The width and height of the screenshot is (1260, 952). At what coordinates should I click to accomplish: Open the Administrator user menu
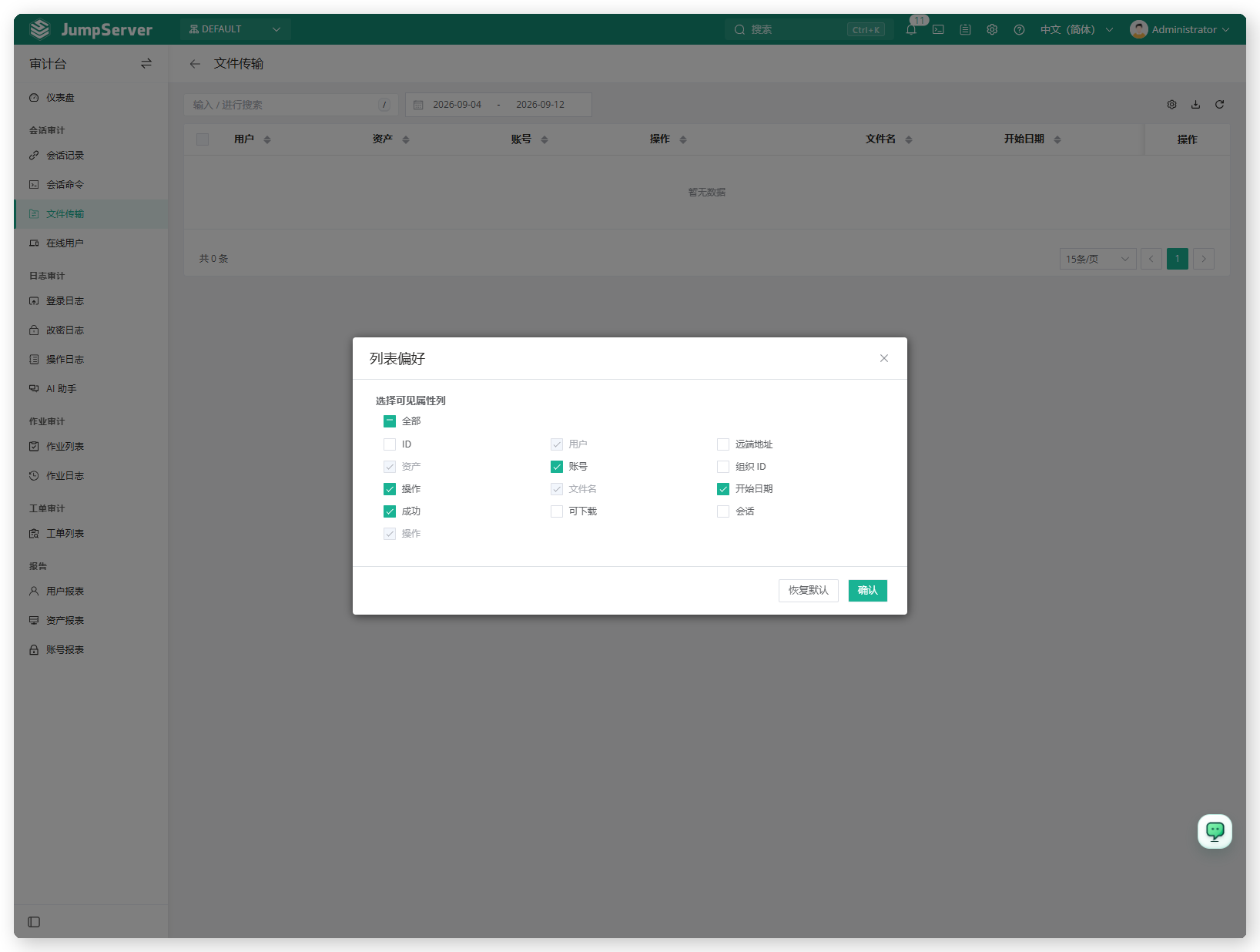click(x=1179, y=29)
